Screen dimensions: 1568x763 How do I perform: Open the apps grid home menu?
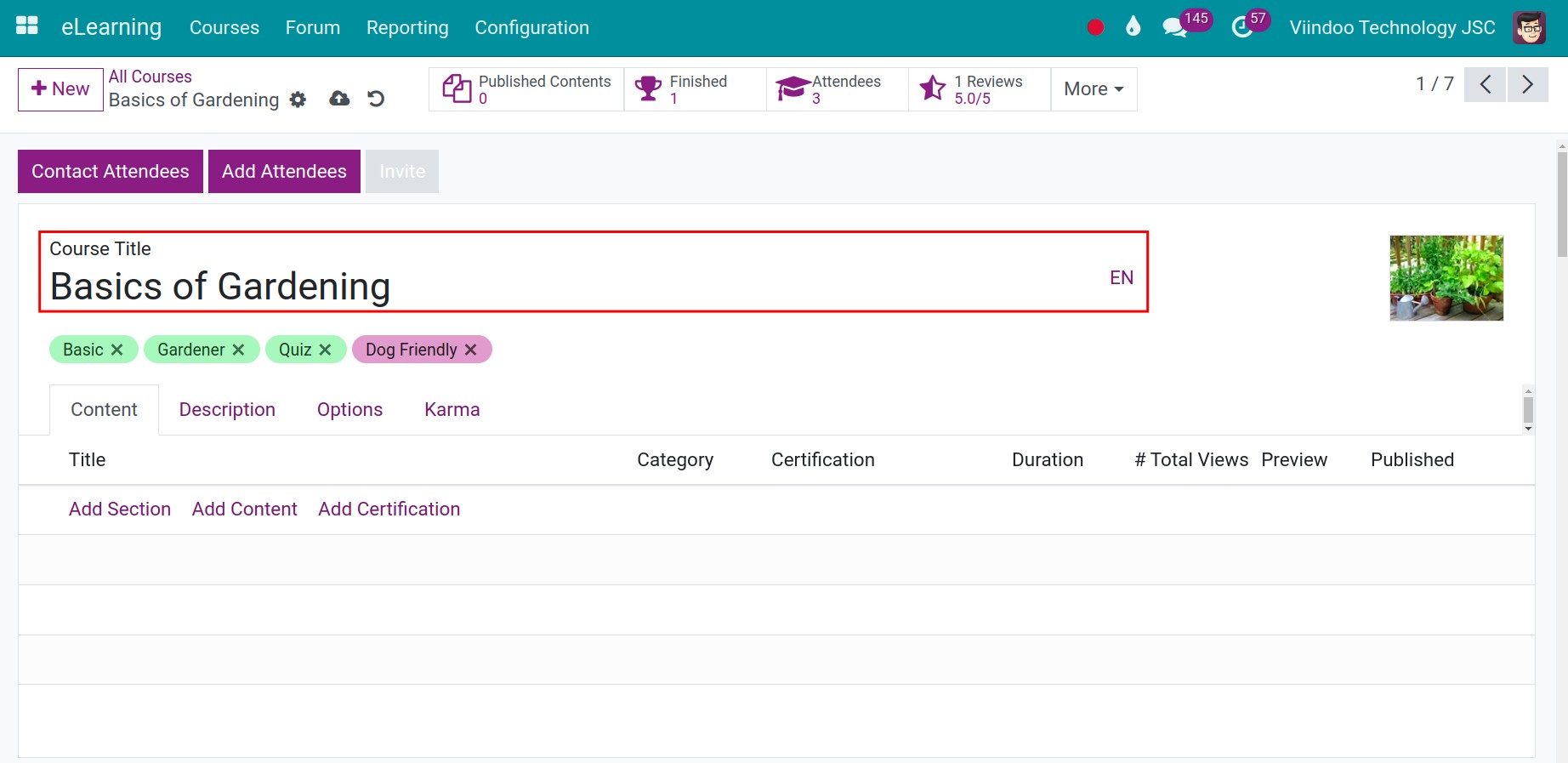click(27, 27)
